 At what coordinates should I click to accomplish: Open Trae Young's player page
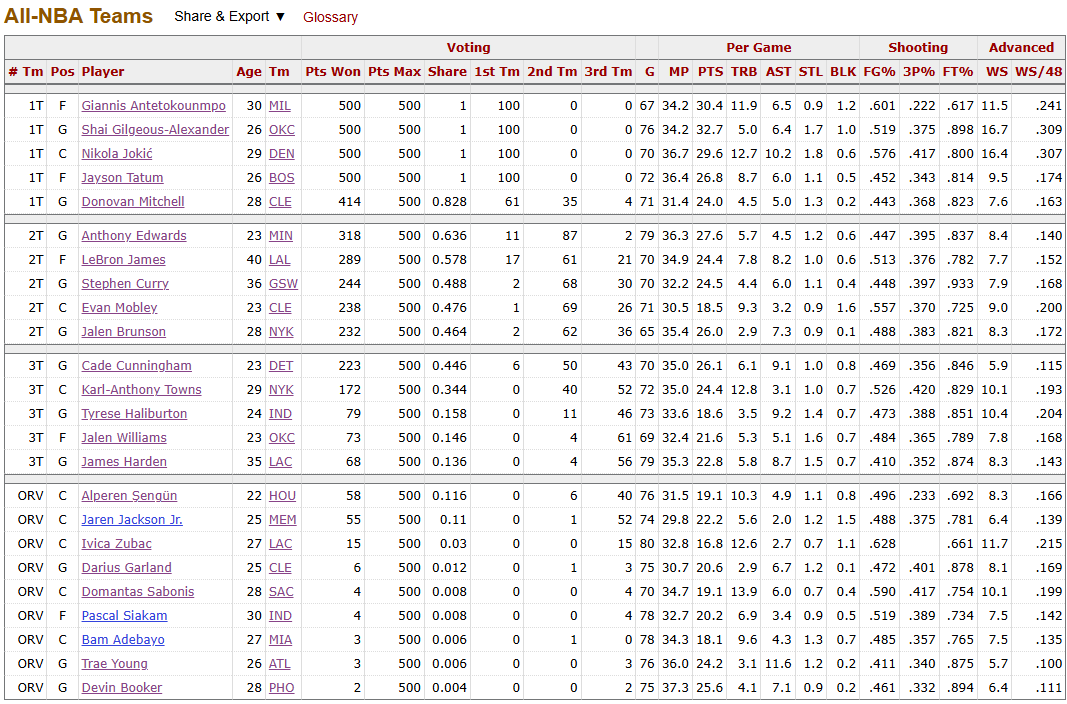point(114,663)
